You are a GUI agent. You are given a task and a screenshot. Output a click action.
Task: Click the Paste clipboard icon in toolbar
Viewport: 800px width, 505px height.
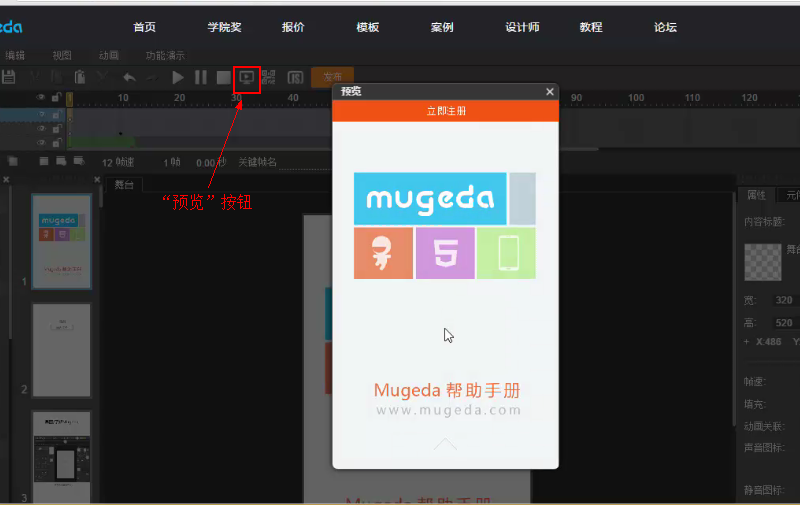click(x=80, y=78)
